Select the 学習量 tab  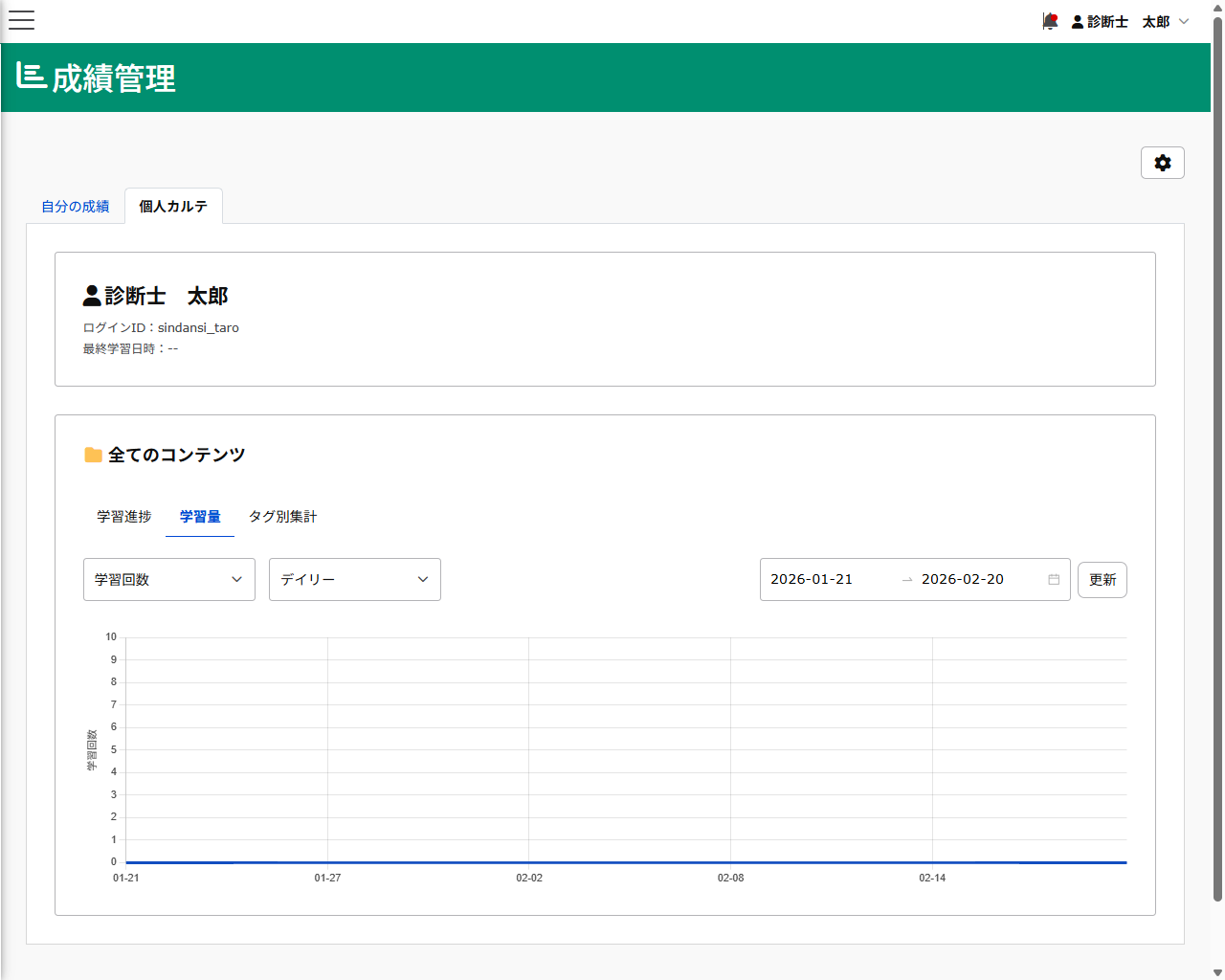pyautogui.click(x=200, y=516)
